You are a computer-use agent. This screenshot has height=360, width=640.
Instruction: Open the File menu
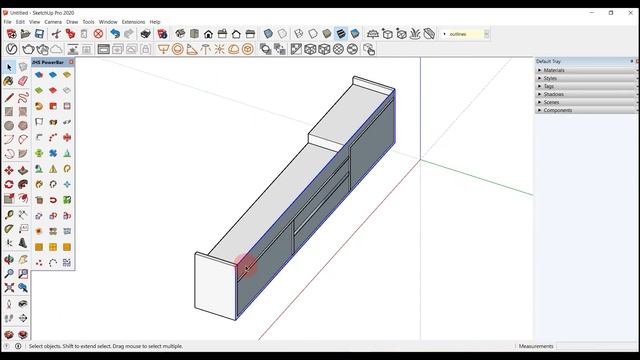coord(7,22)
